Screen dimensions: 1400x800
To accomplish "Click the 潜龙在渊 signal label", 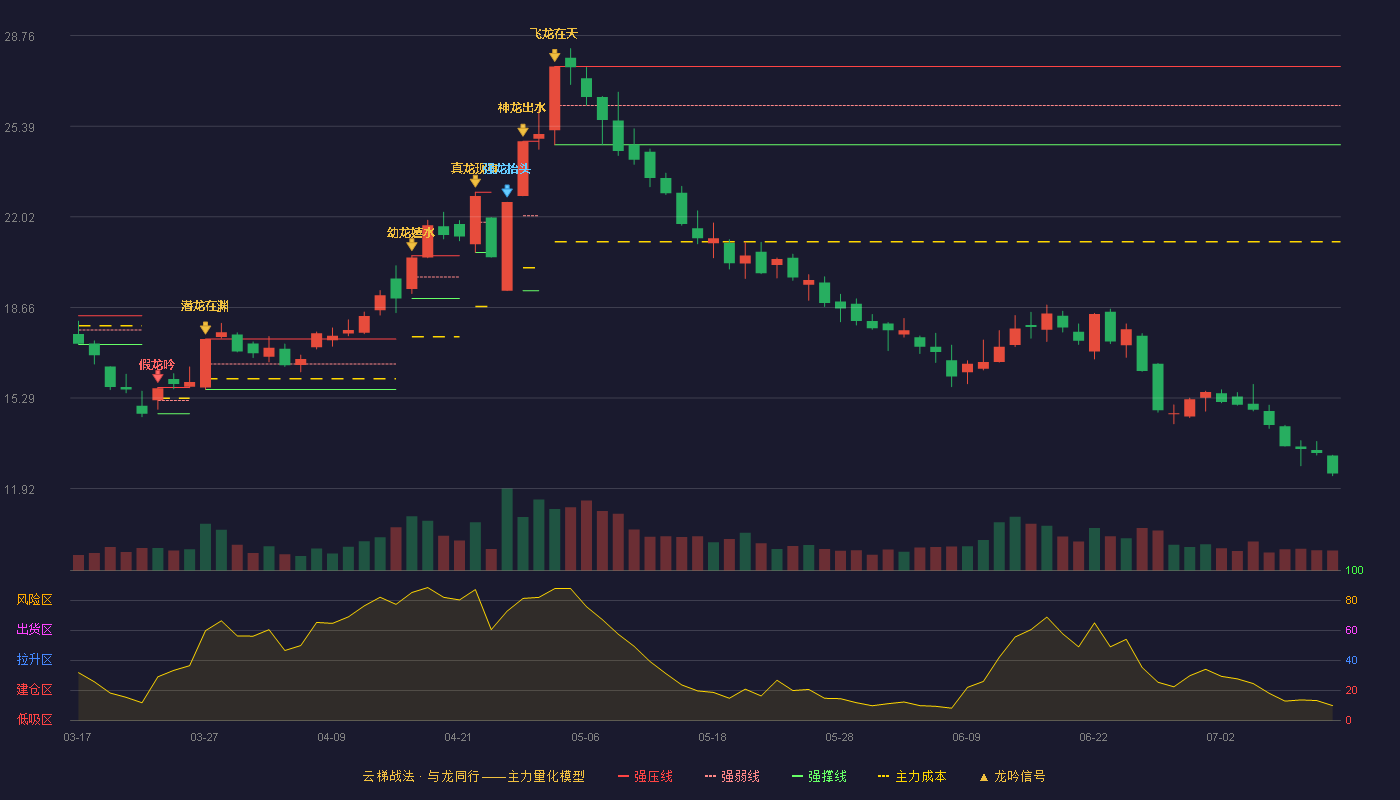I will point(205,306).
